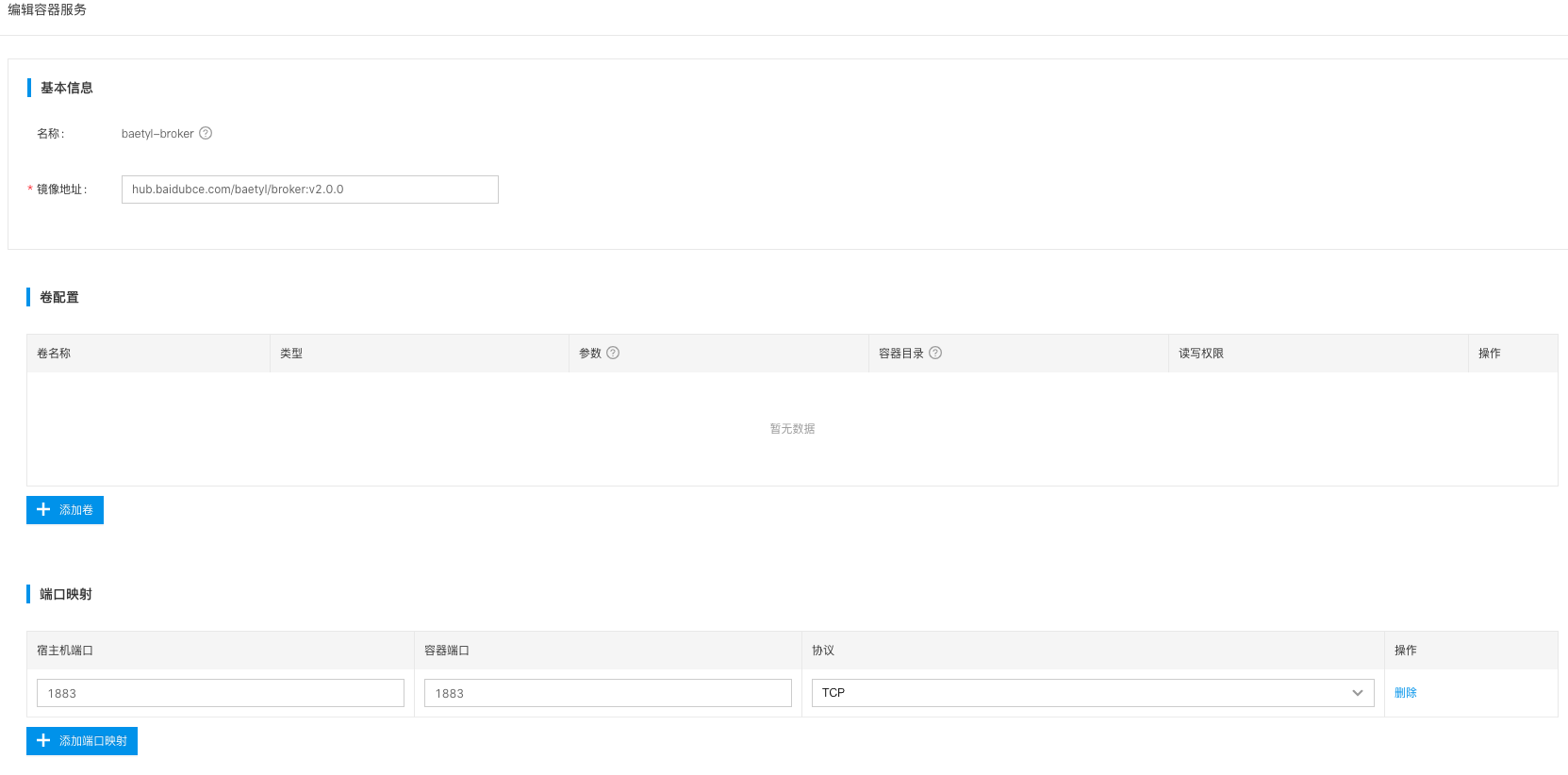Click help icon beside 参数 column header
The height and width of the screenshot is (775, 1568).
[x=613, y=353]
